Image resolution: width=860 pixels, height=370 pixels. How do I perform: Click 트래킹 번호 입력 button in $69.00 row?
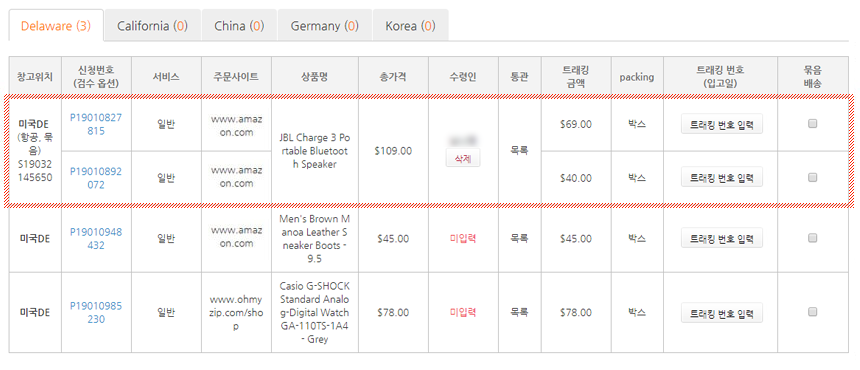tap(722, 124)
